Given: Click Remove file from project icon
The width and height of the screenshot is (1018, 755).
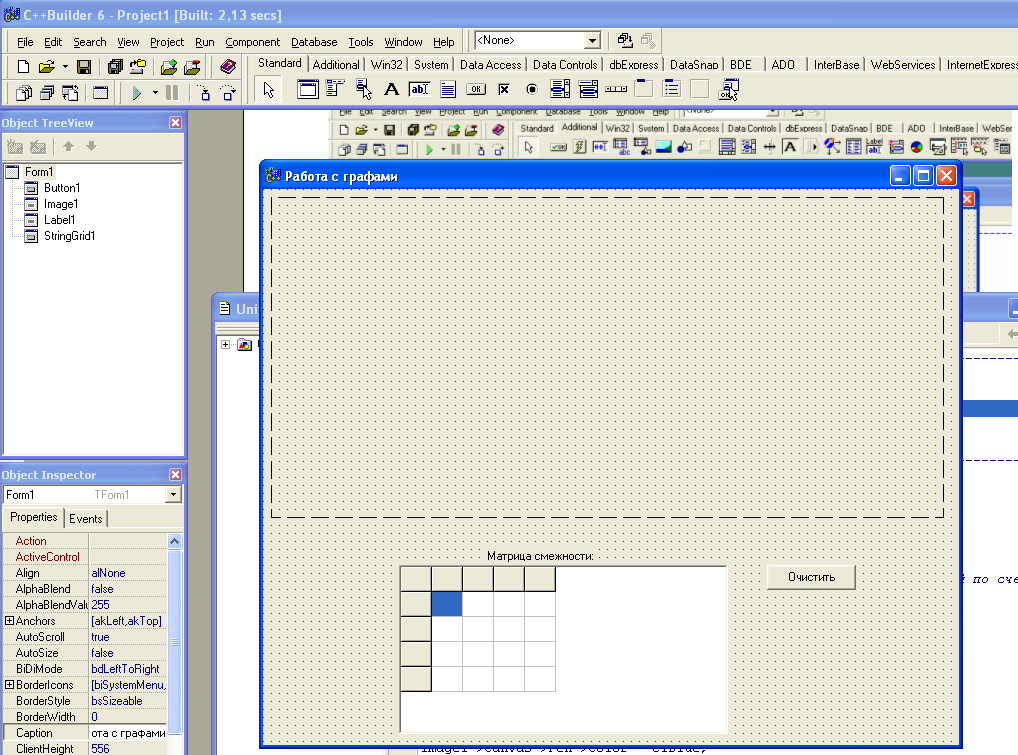Looking at the screenshot, I should tap(192, 66).
